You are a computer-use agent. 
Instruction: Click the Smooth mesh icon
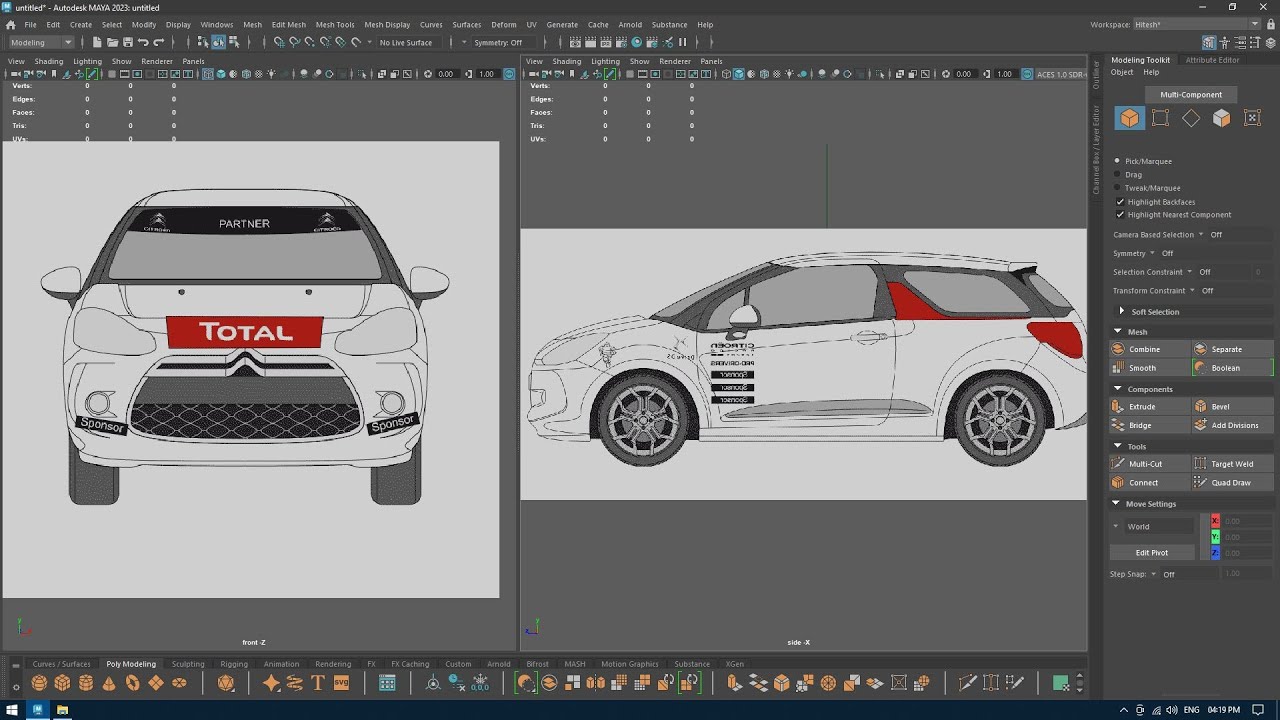(1118, 368)
